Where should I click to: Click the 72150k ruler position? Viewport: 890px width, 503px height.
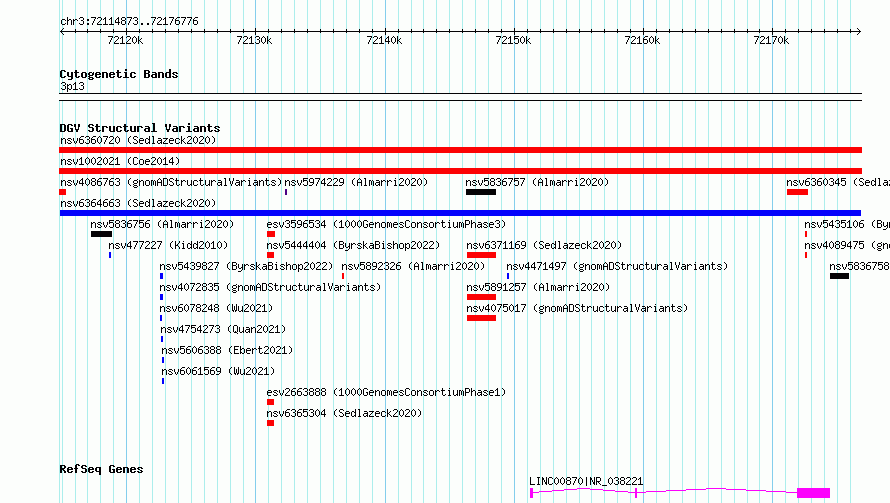513,40
